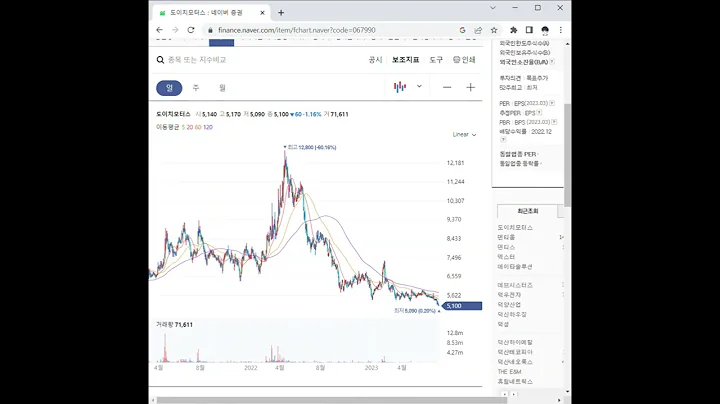Viewport: 720px width, 404px height.
Task: Zoom in chart with plus icon
Action: coord(471,87)
